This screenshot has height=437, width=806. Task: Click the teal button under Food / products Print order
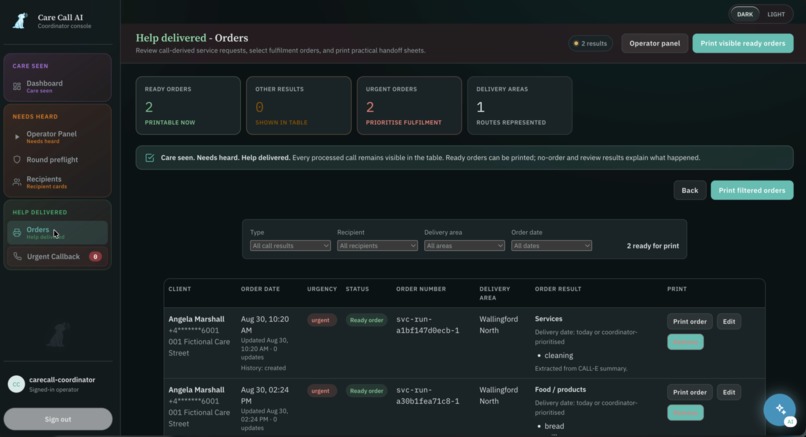(x=685, y=412)
